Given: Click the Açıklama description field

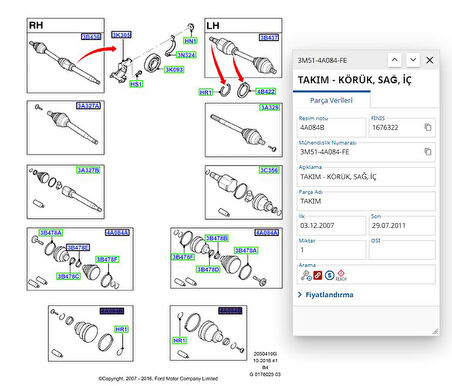Looking at the screenshot, I should tap(366, 177).
